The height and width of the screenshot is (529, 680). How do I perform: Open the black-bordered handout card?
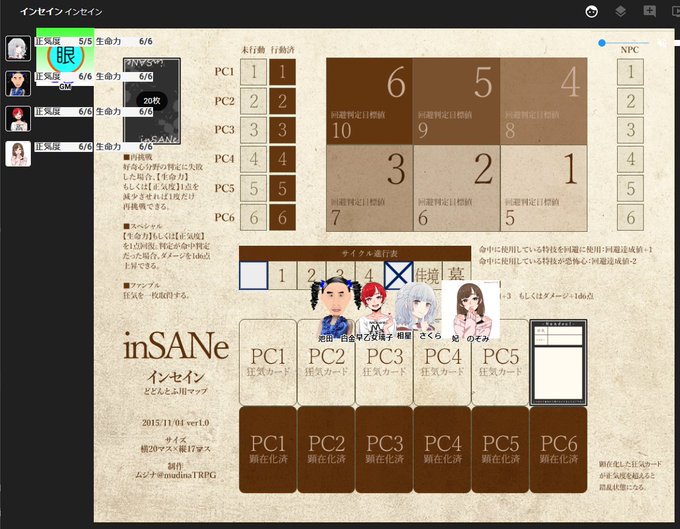pyautogui.click(x=559, y=362)
